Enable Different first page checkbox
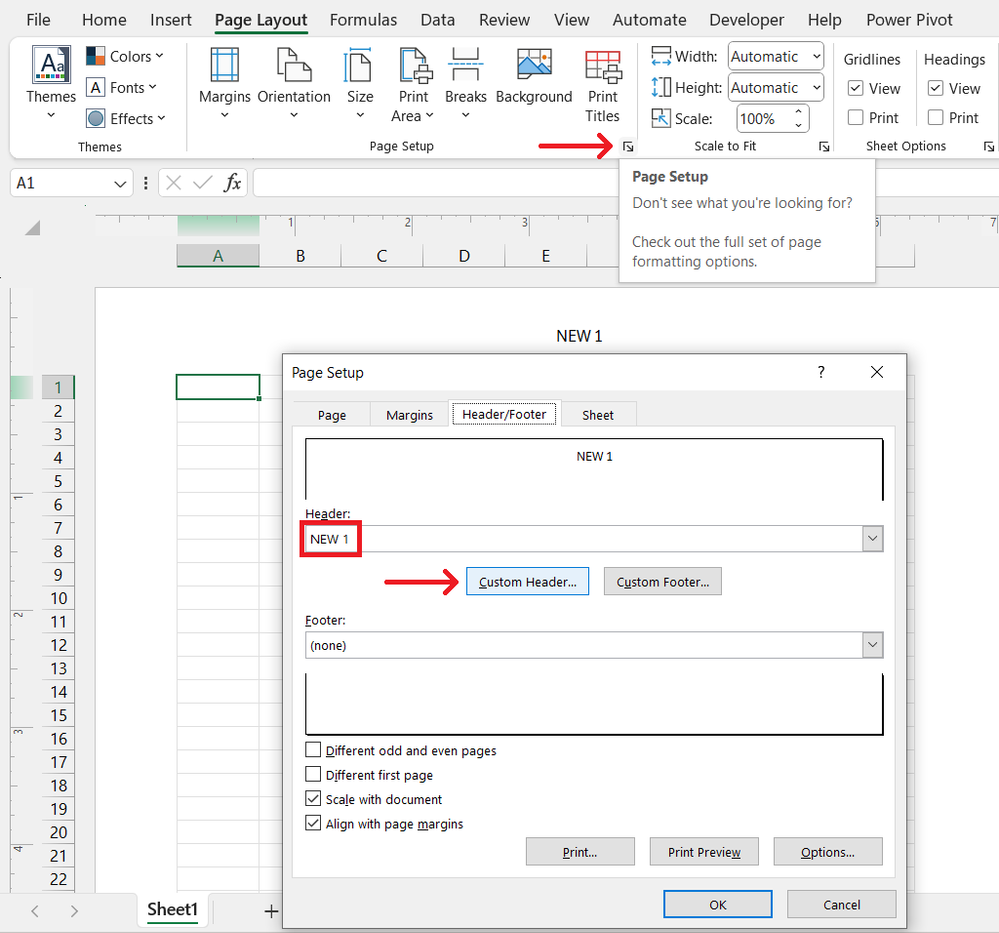 [313, 774]
